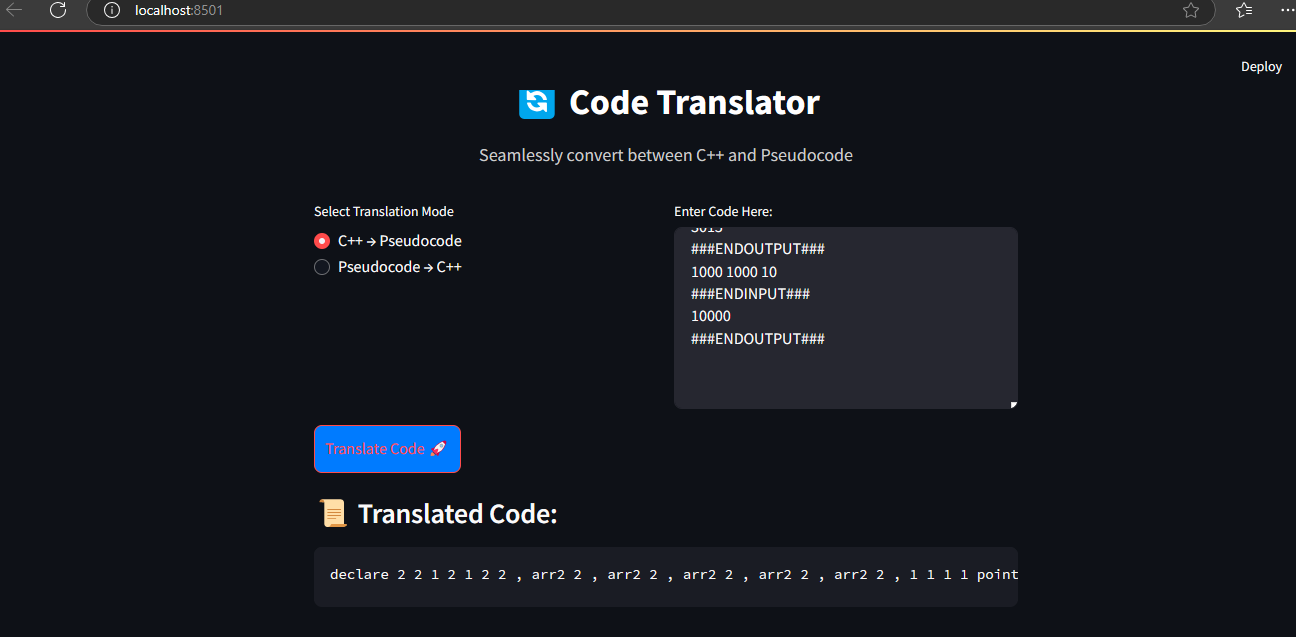Reload the page with the refresh icon
Screen dimensions: 1296x637
coord(58,10)
